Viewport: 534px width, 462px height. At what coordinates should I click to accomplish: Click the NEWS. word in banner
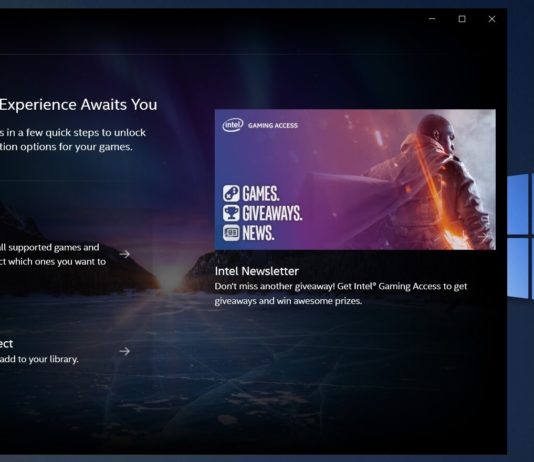point(258,233)
